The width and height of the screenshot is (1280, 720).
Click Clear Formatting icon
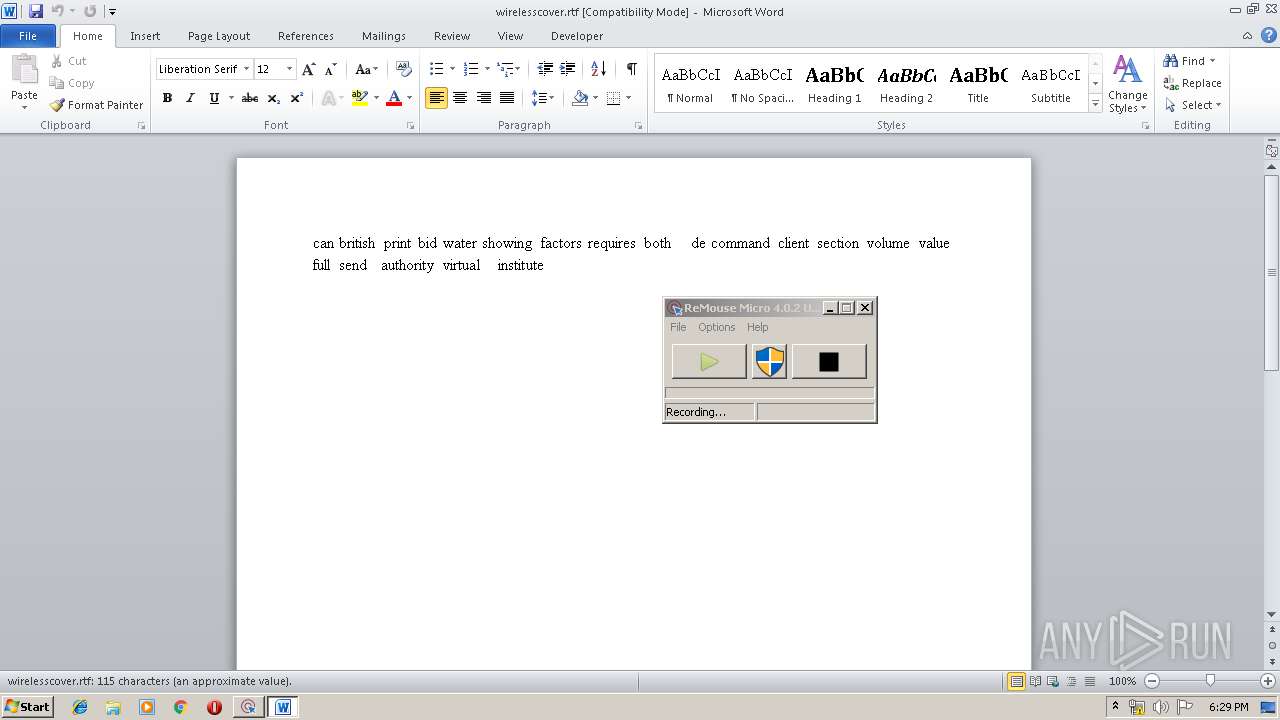404,69
